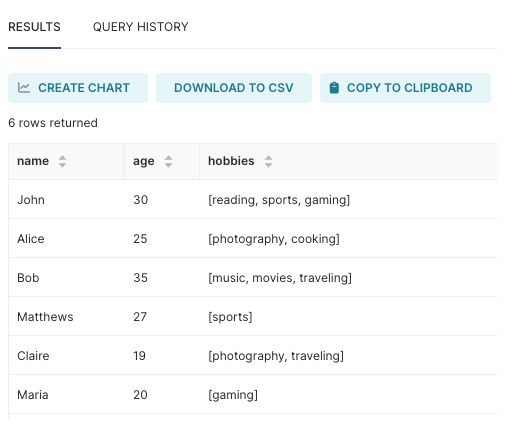Sort by age column arrows
Screen dimensions: 518x429
(168, 161)
